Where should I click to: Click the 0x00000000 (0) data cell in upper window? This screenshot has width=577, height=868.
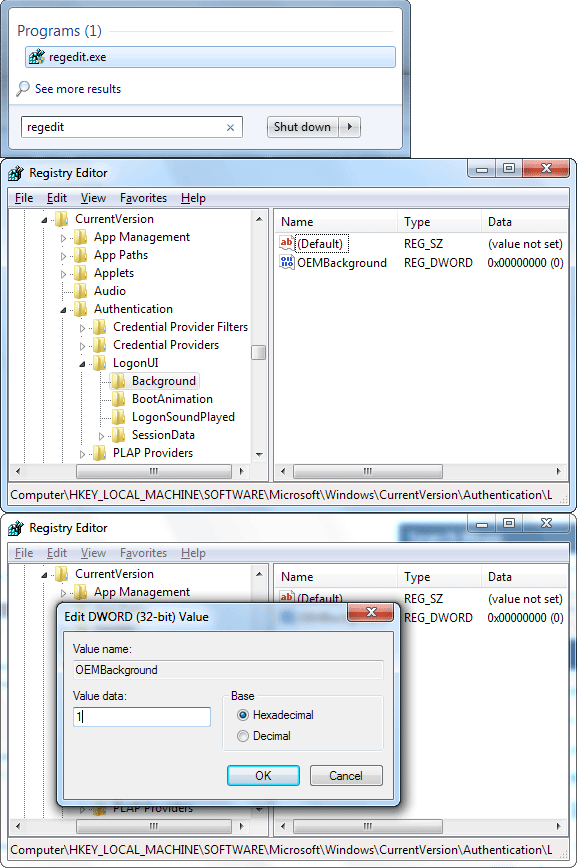pos(525,263)
